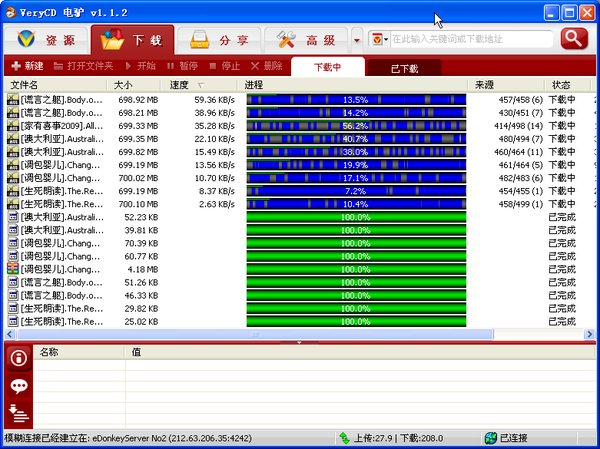Open the 资源 resources tab
The width and height of the screenshot is (600, 449).
click(x=46, y=40)
